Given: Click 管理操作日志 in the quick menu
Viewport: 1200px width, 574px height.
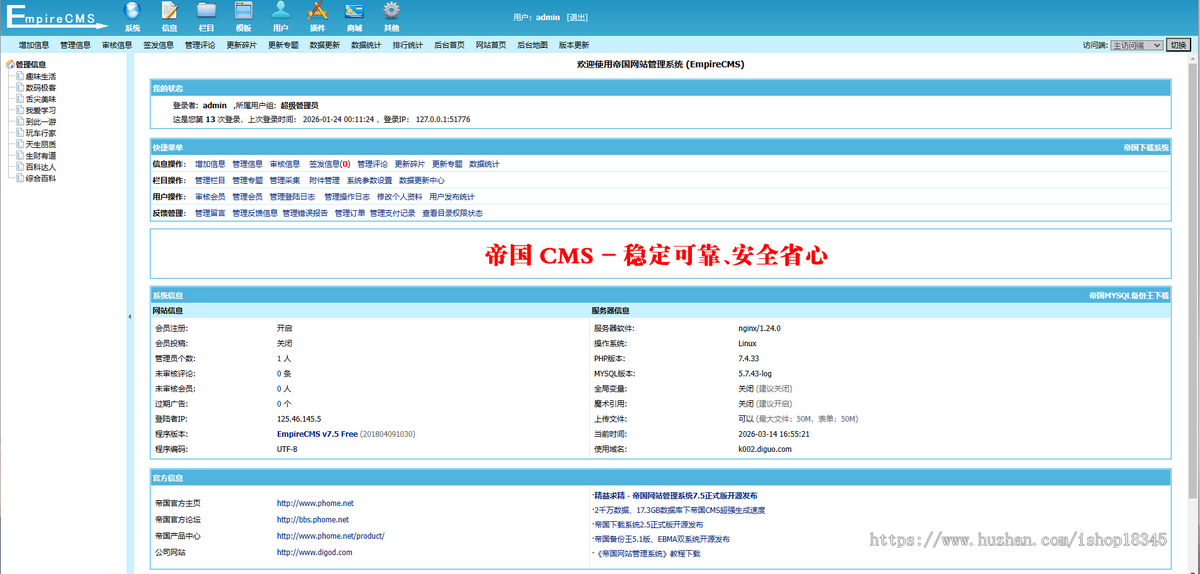Looking at the screenshot, I should coord(347,197).
